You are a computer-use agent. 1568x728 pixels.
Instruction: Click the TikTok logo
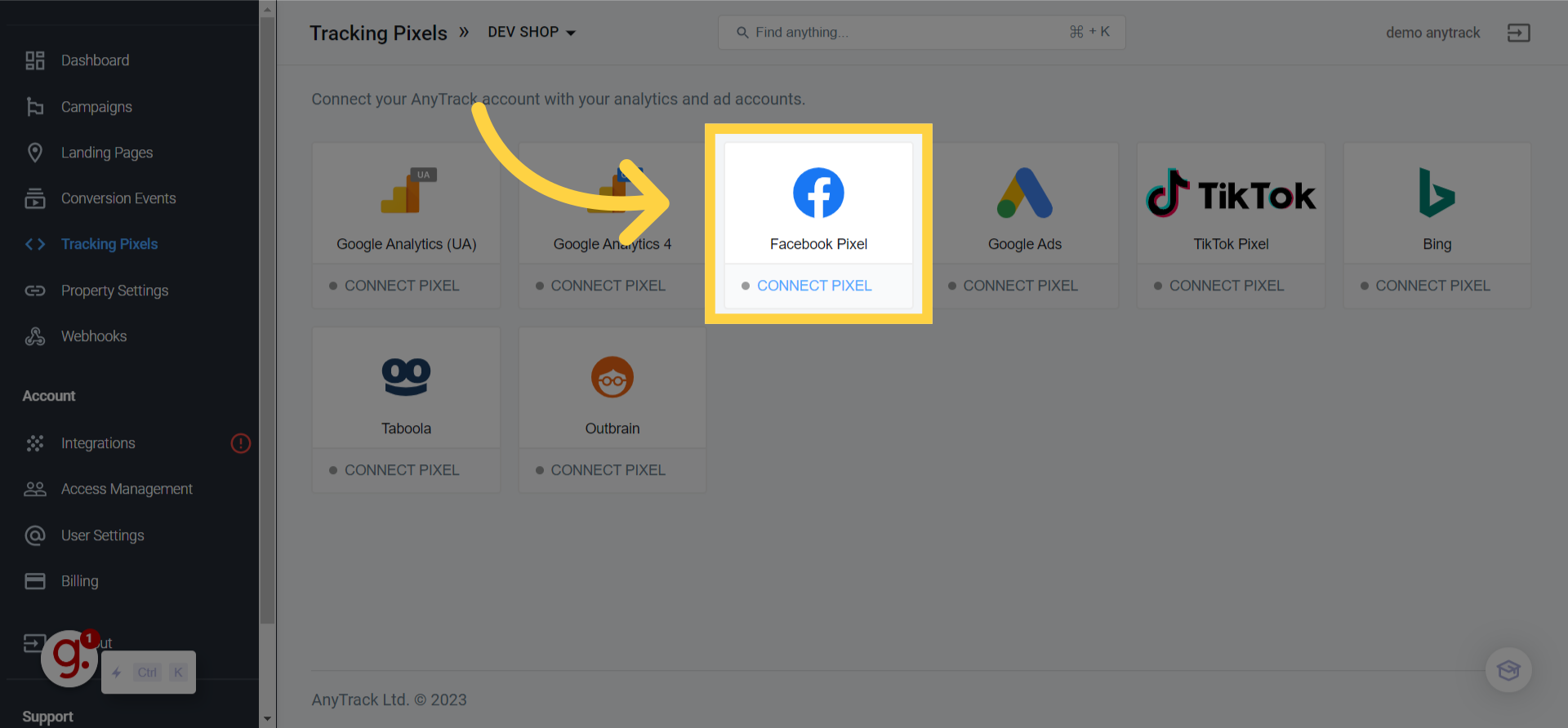tap(1231, 193)
